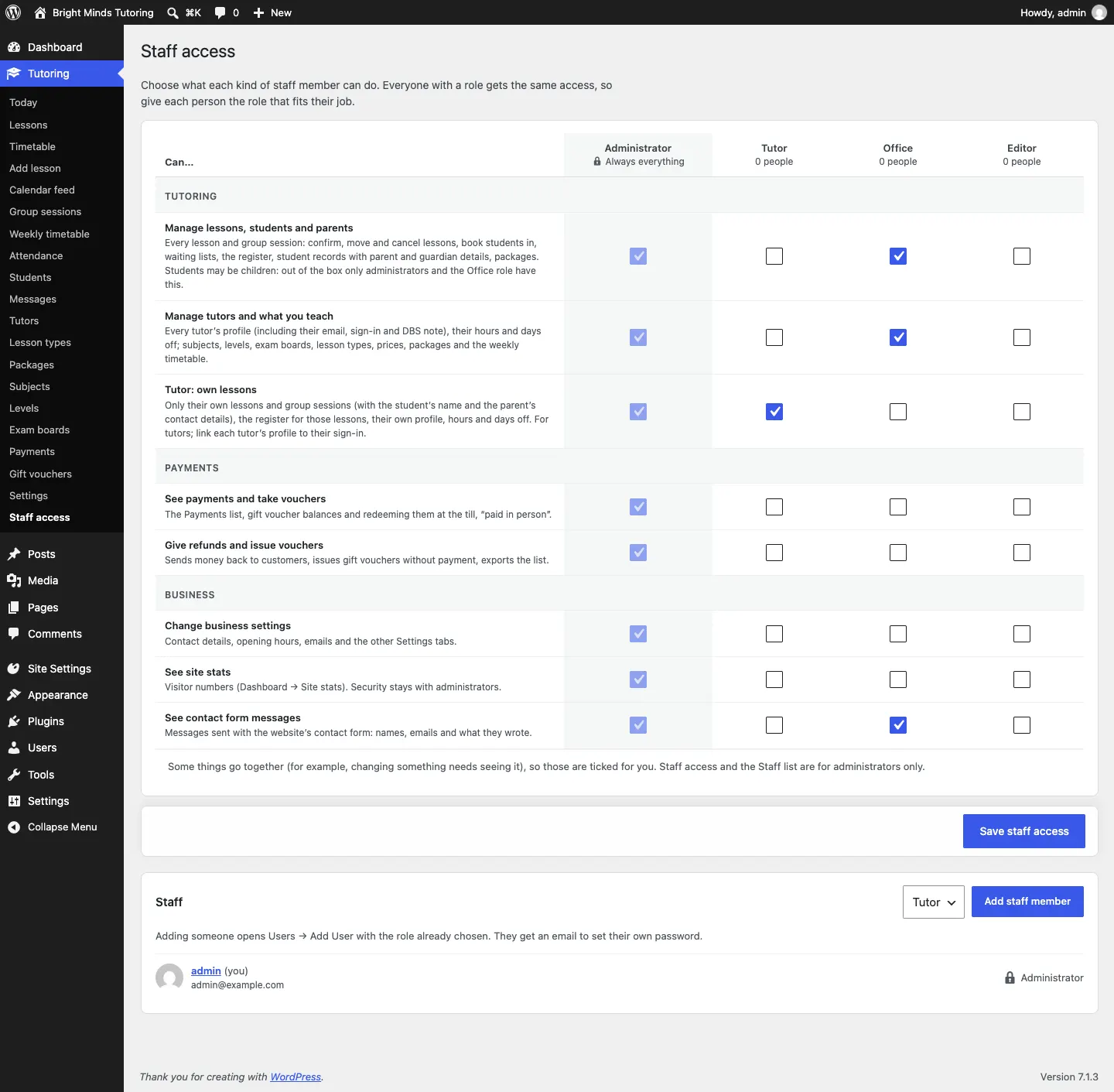
Task: Click the Posts pin icon
Action: coord(14,554)
